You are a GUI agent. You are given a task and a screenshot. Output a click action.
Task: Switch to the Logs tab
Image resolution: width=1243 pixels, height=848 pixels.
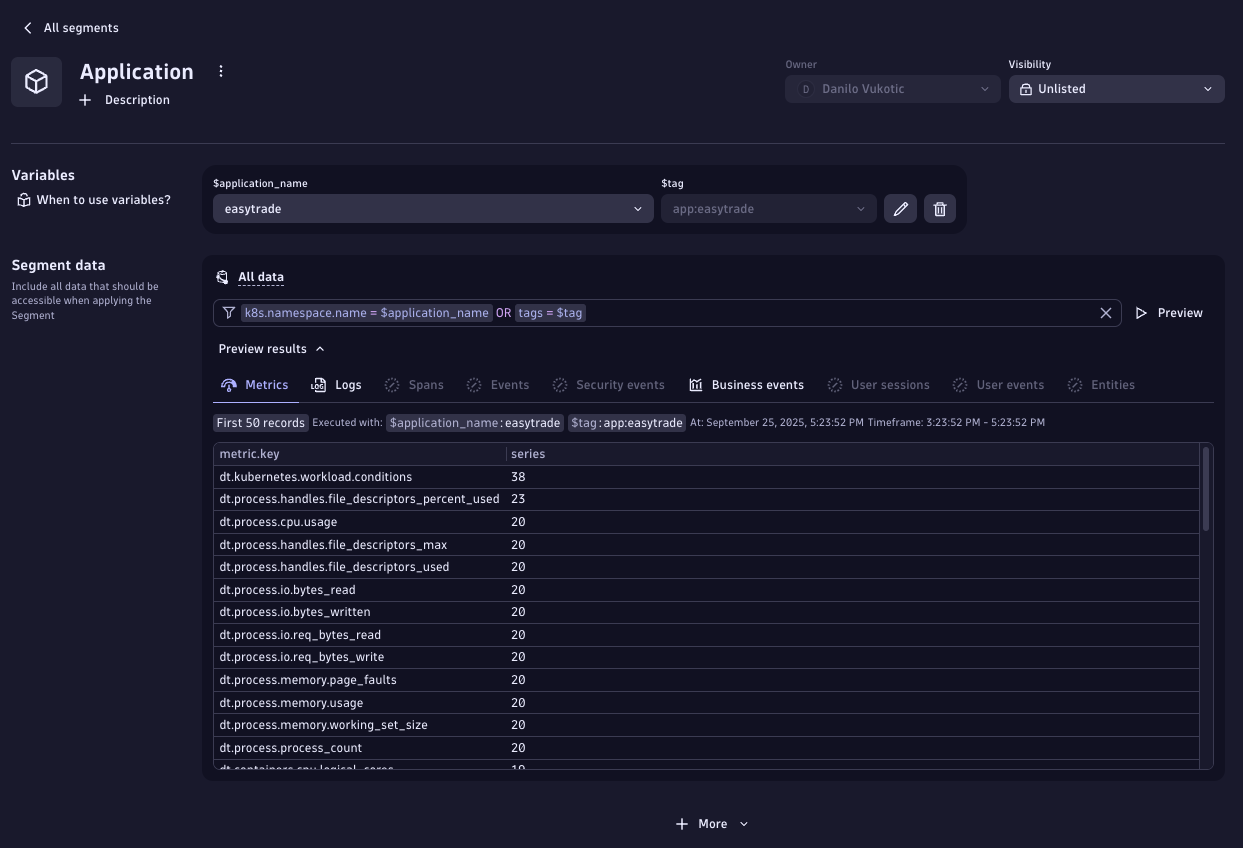337,385
